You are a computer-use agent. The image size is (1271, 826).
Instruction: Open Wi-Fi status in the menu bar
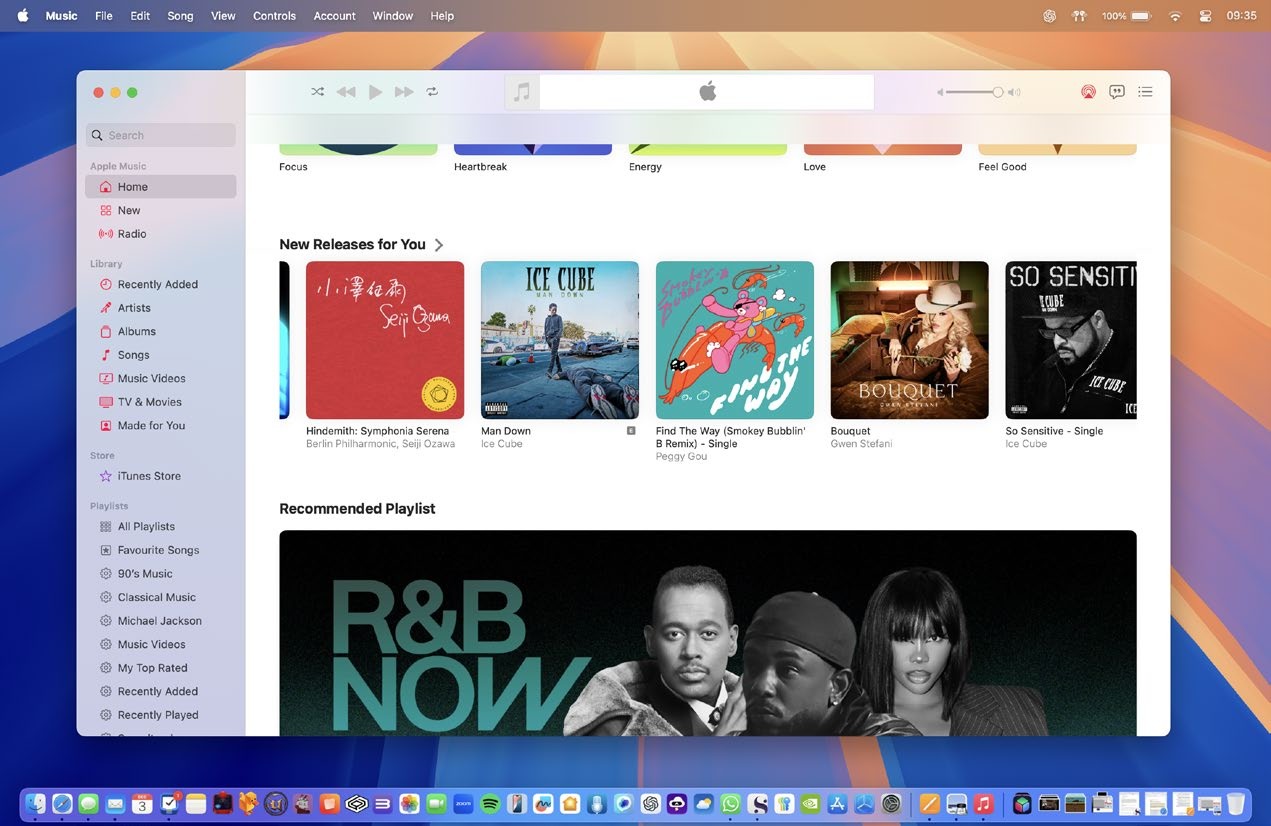point(1175,16)
